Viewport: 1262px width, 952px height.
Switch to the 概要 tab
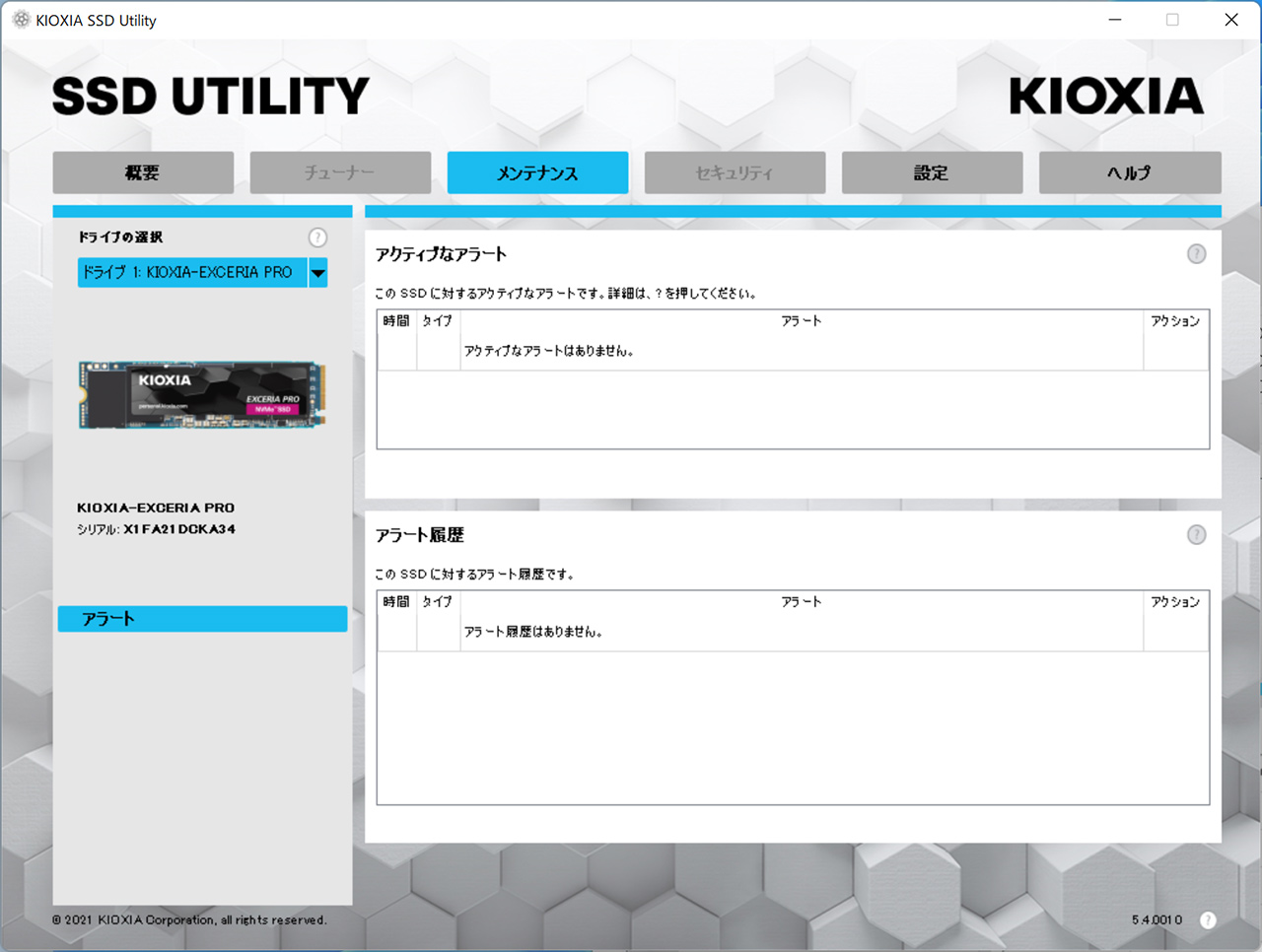pos(143,172)
